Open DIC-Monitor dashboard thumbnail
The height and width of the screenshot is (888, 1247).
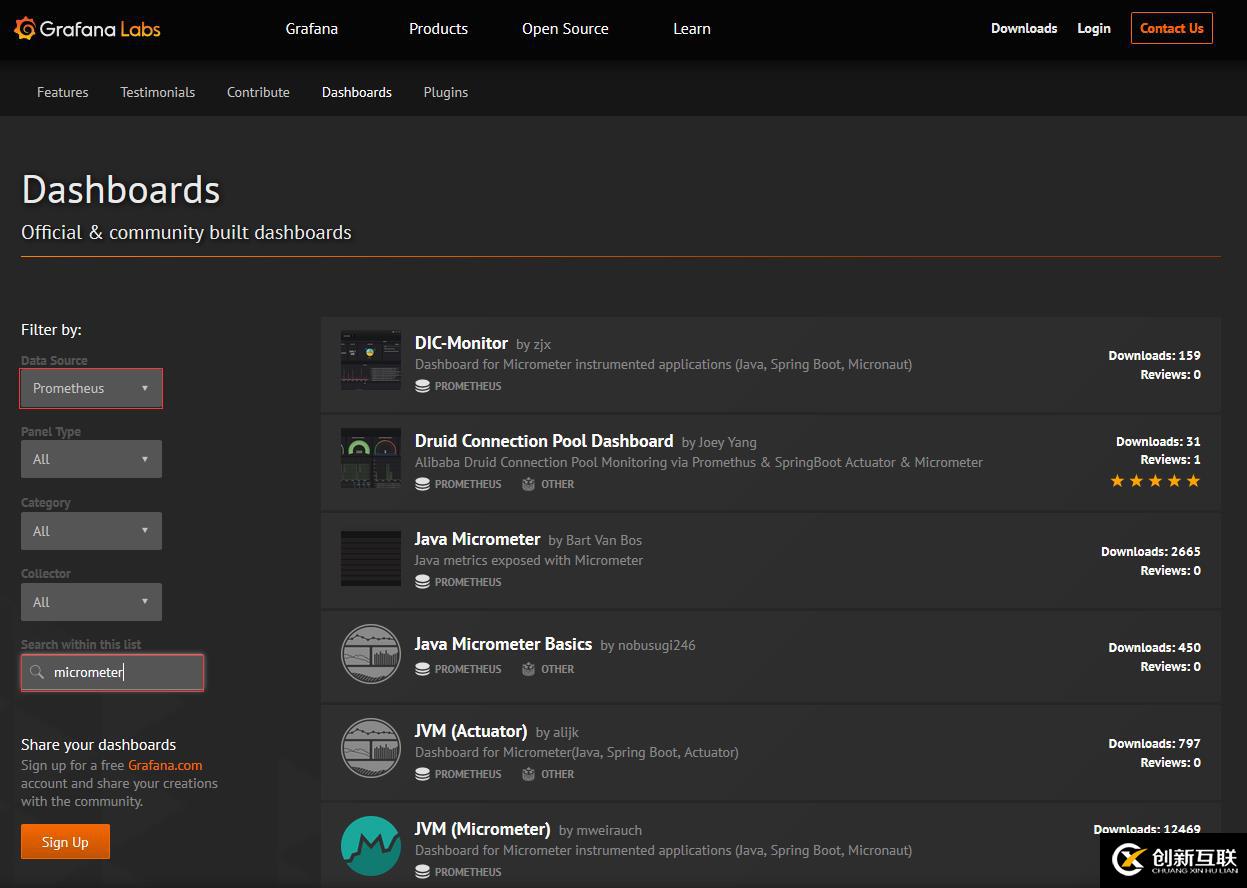pos(370,360)
